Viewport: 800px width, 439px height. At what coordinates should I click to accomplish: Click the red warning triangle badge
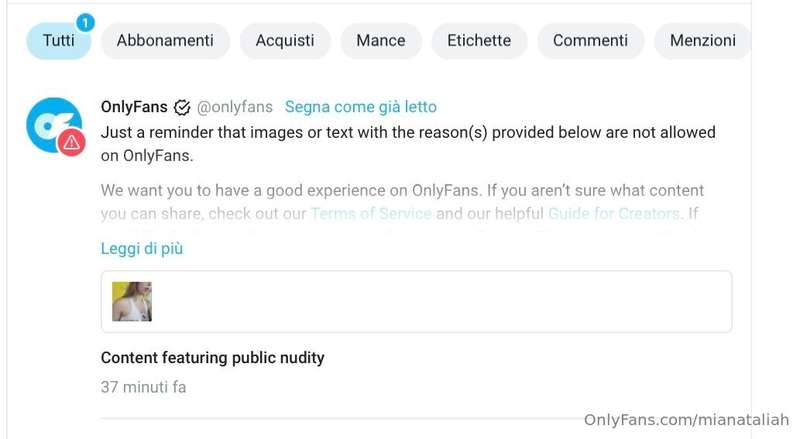coord(71,142)
